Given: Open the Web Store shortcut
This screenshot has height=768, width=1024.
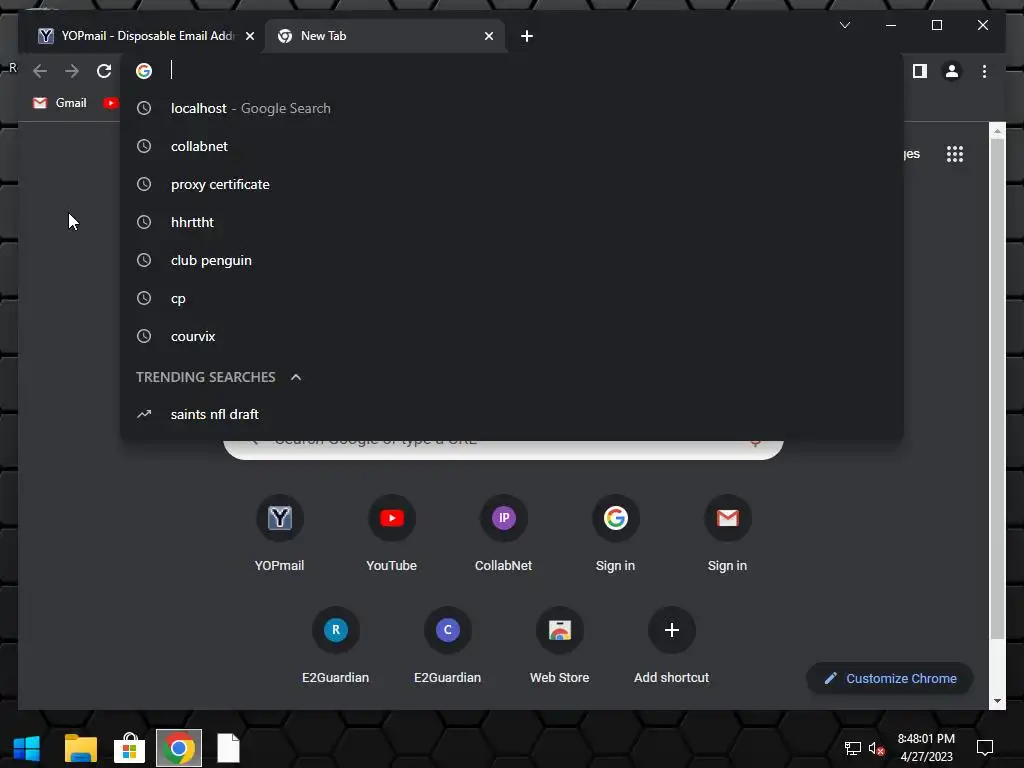Looking at the screenshot, I should [x=560, y=646].
